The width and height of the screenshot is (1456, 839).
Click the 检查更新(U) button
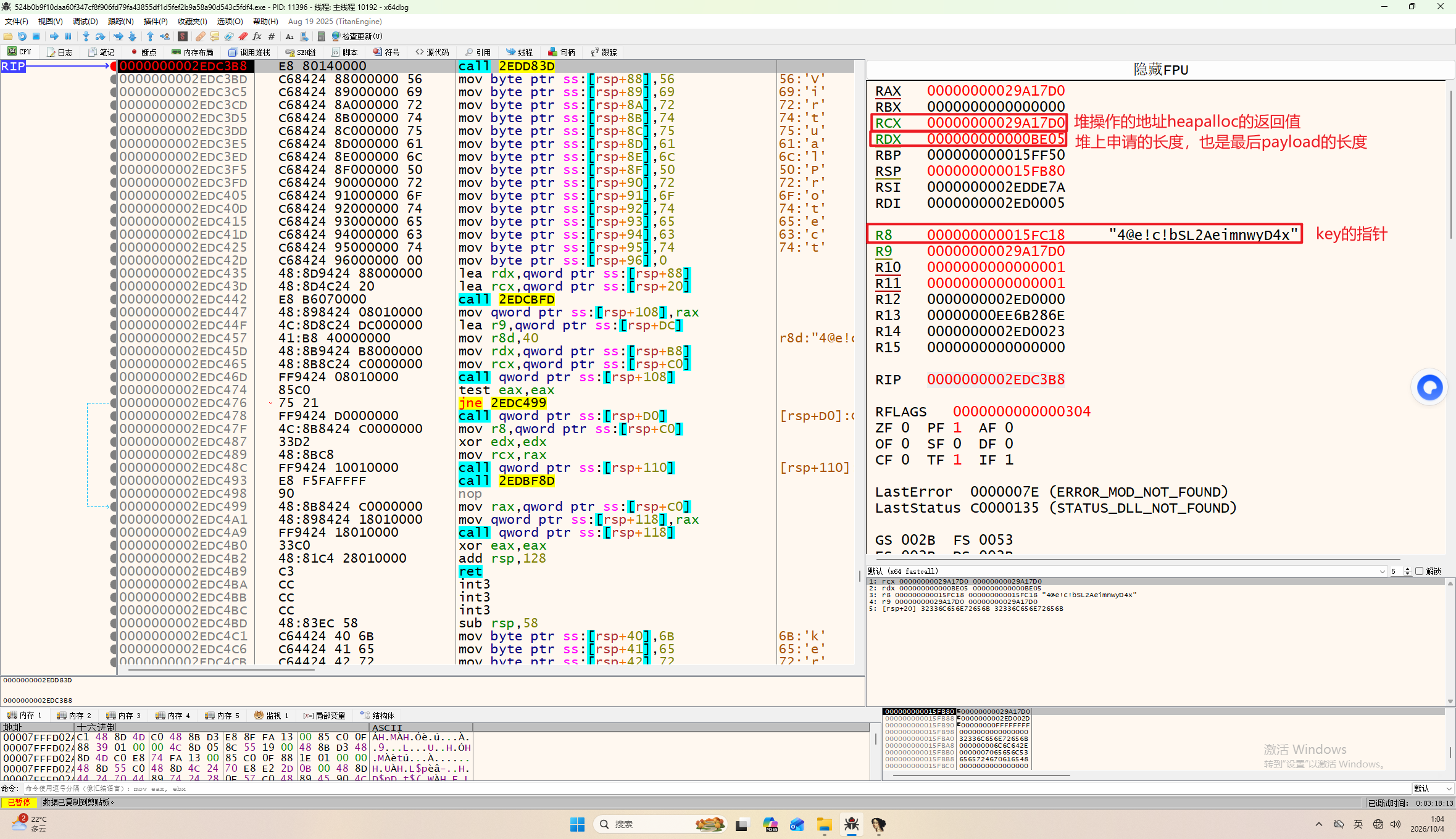pos(357,36)
